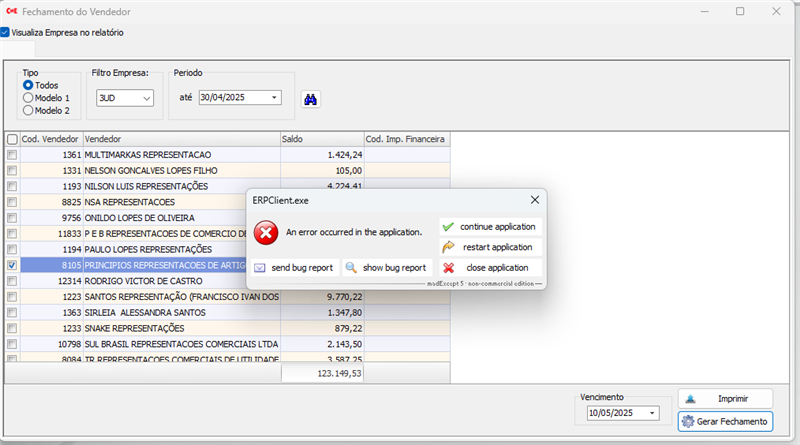800x445 pixels.
Task: Click the Vendedor column header
Action: coord(180,139)
